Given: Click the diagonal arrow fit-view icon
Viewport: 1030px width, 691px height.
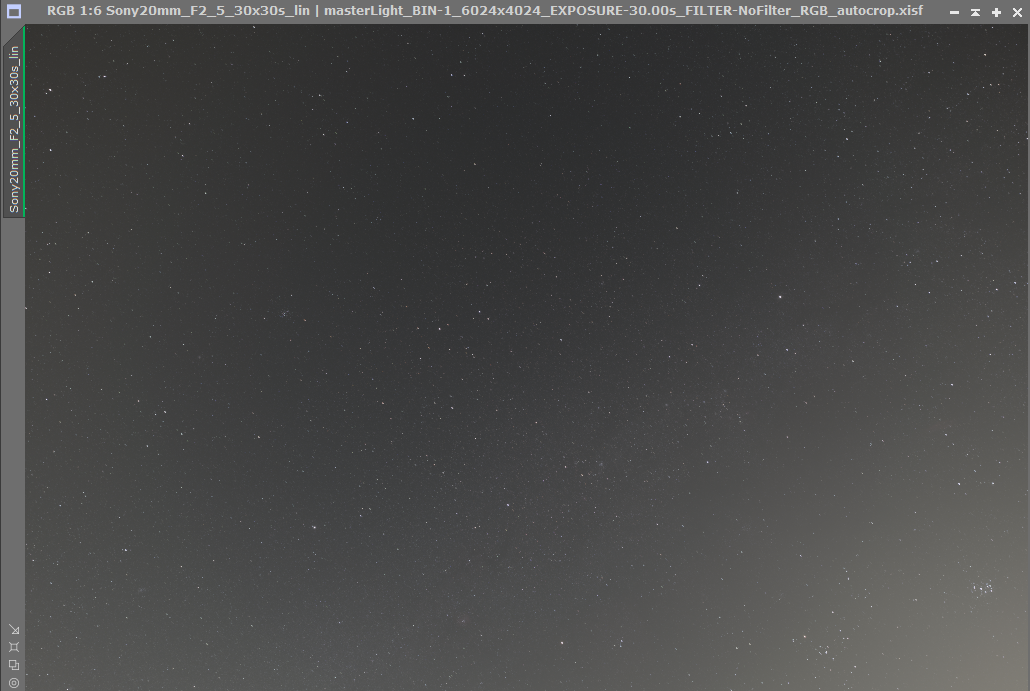Looking at the screenshot, I should point(14,630).
